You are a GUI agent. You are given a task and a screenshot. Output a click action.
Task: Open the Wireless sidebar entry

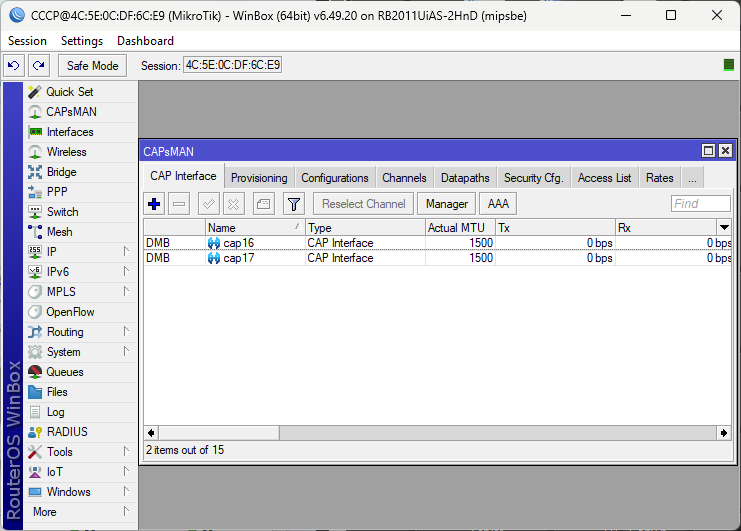[x=80, y=152]
